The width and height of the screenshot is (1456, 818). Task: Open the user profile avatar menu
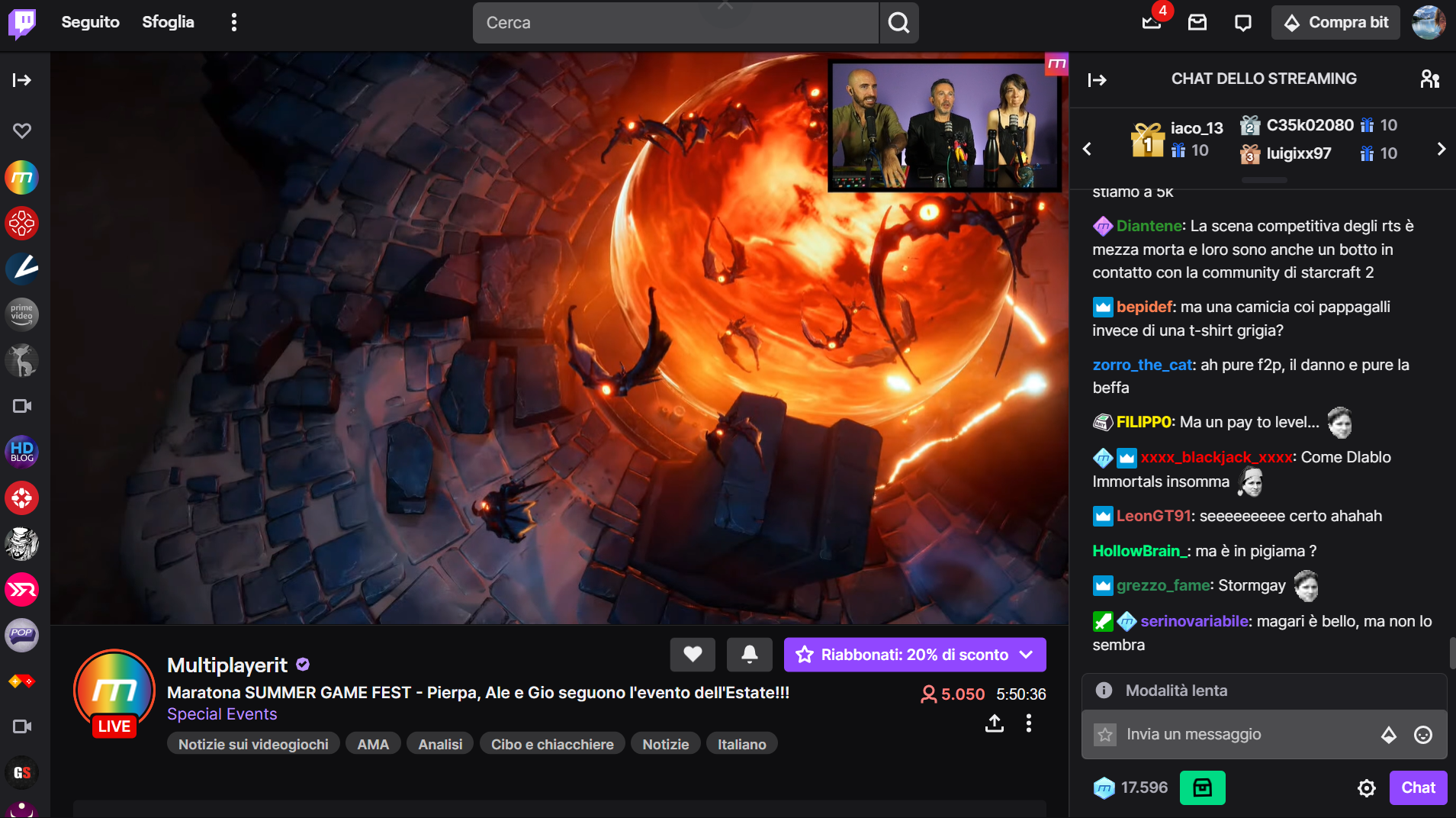[1429, 22]
